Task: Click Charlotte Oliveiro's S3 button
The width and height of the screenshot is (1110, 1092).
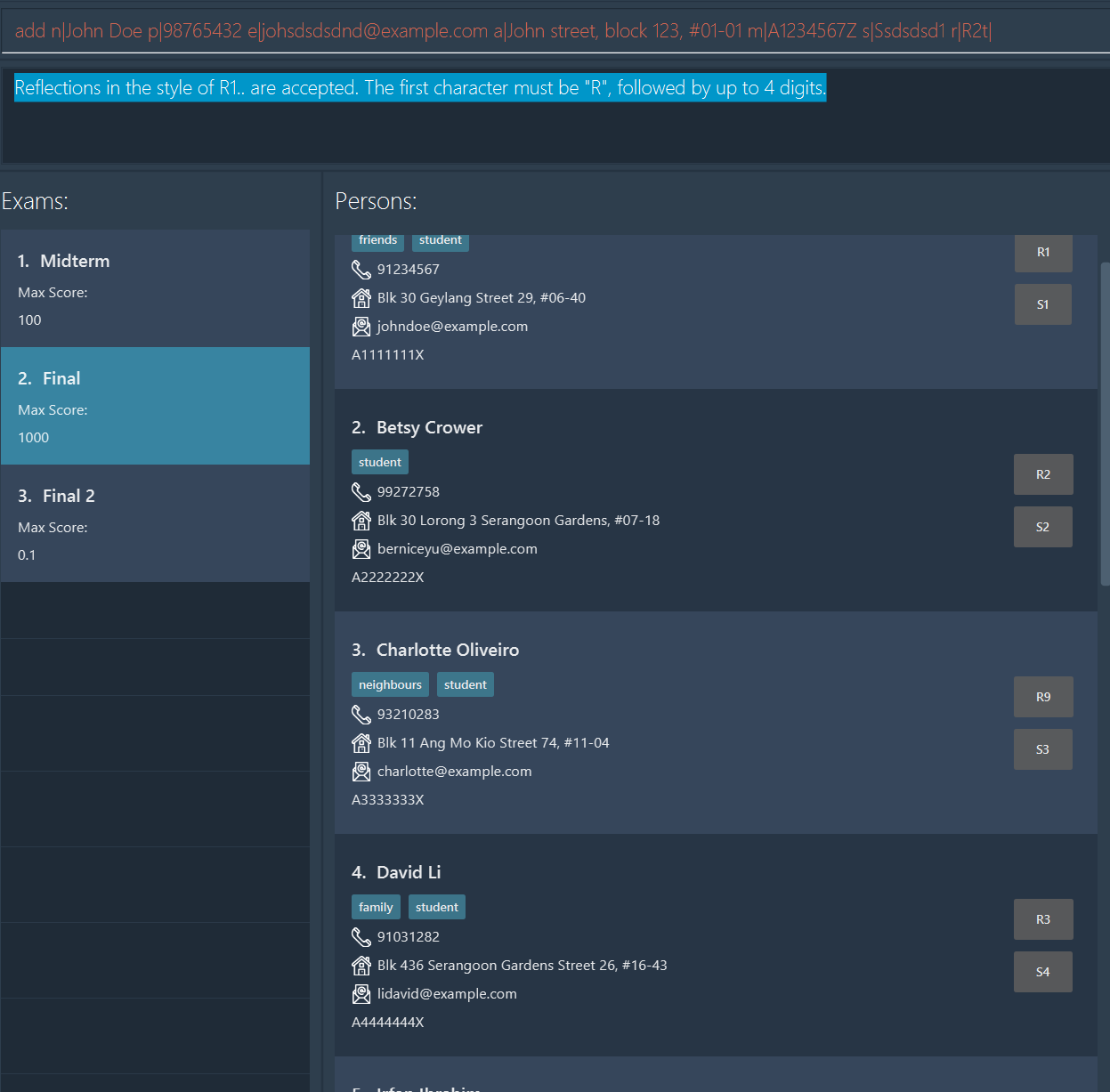Action: tap(1043, 749)
